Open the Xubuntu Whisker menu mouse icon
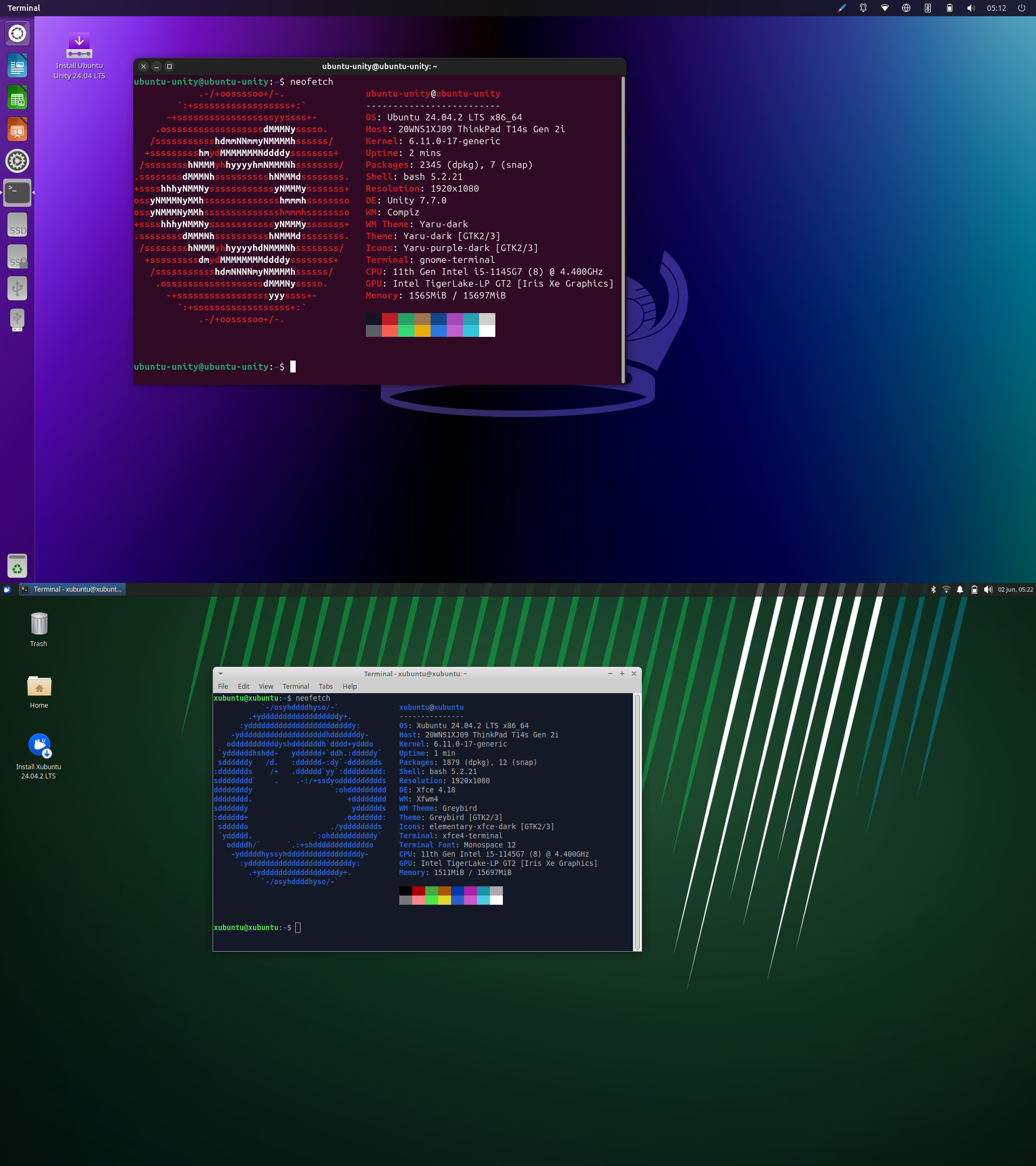The height and width of the screenshot is (1166, 1036). 7,589
